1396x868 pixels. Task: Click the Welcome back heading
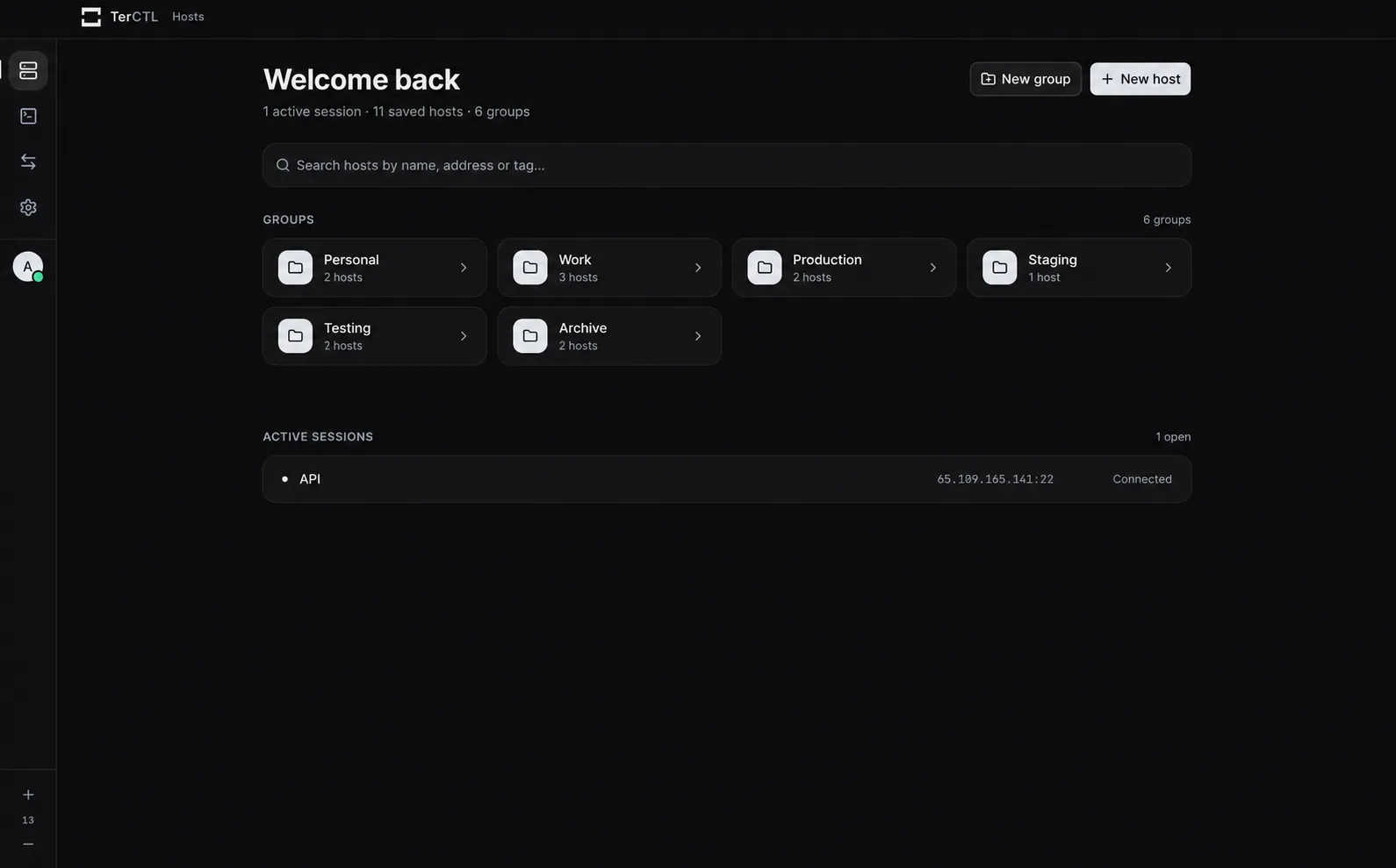pyautogui.click(x=361, y=79)
